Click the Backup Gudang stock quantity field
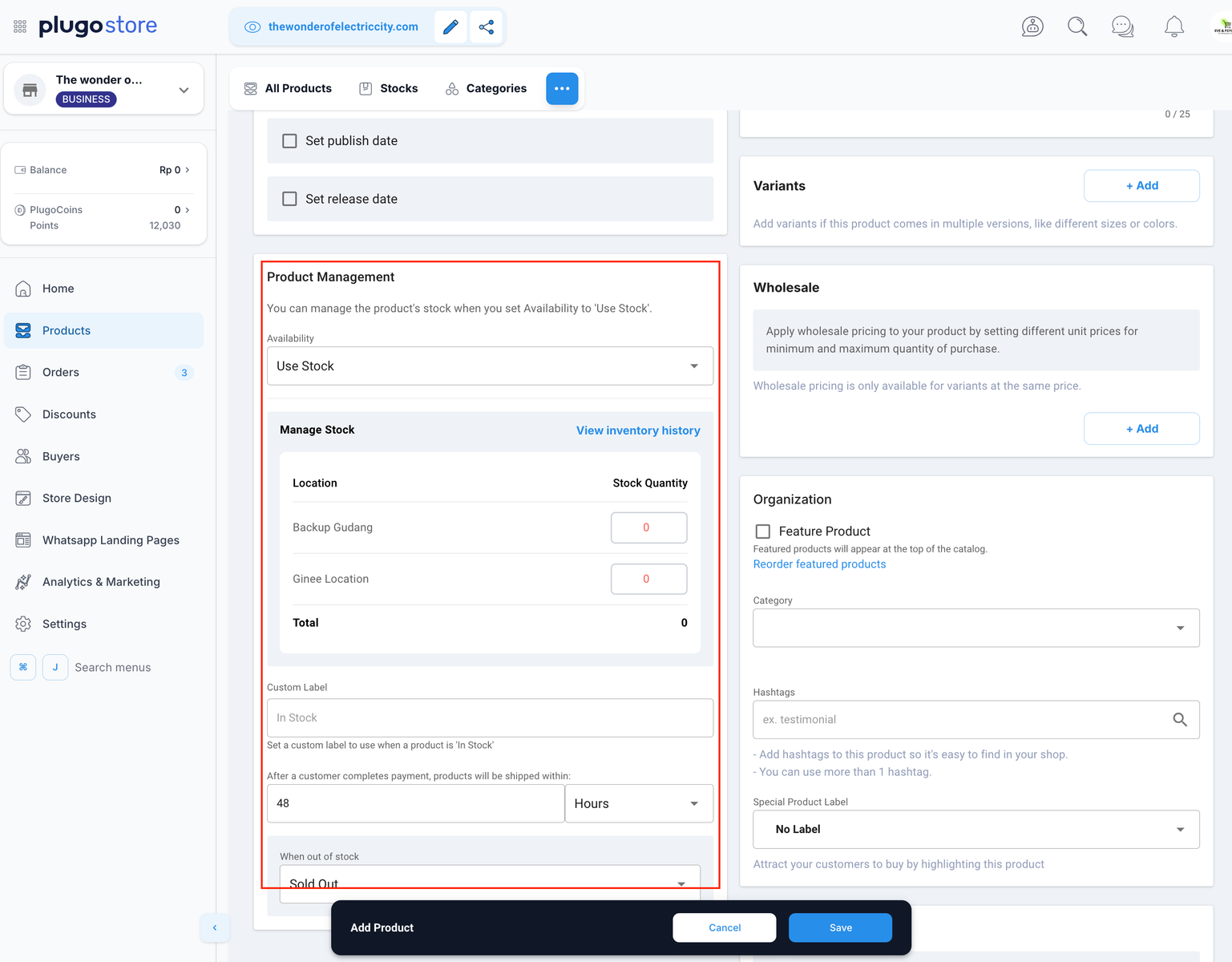The width and height of the screenshot is (1232, 962). 648,527
